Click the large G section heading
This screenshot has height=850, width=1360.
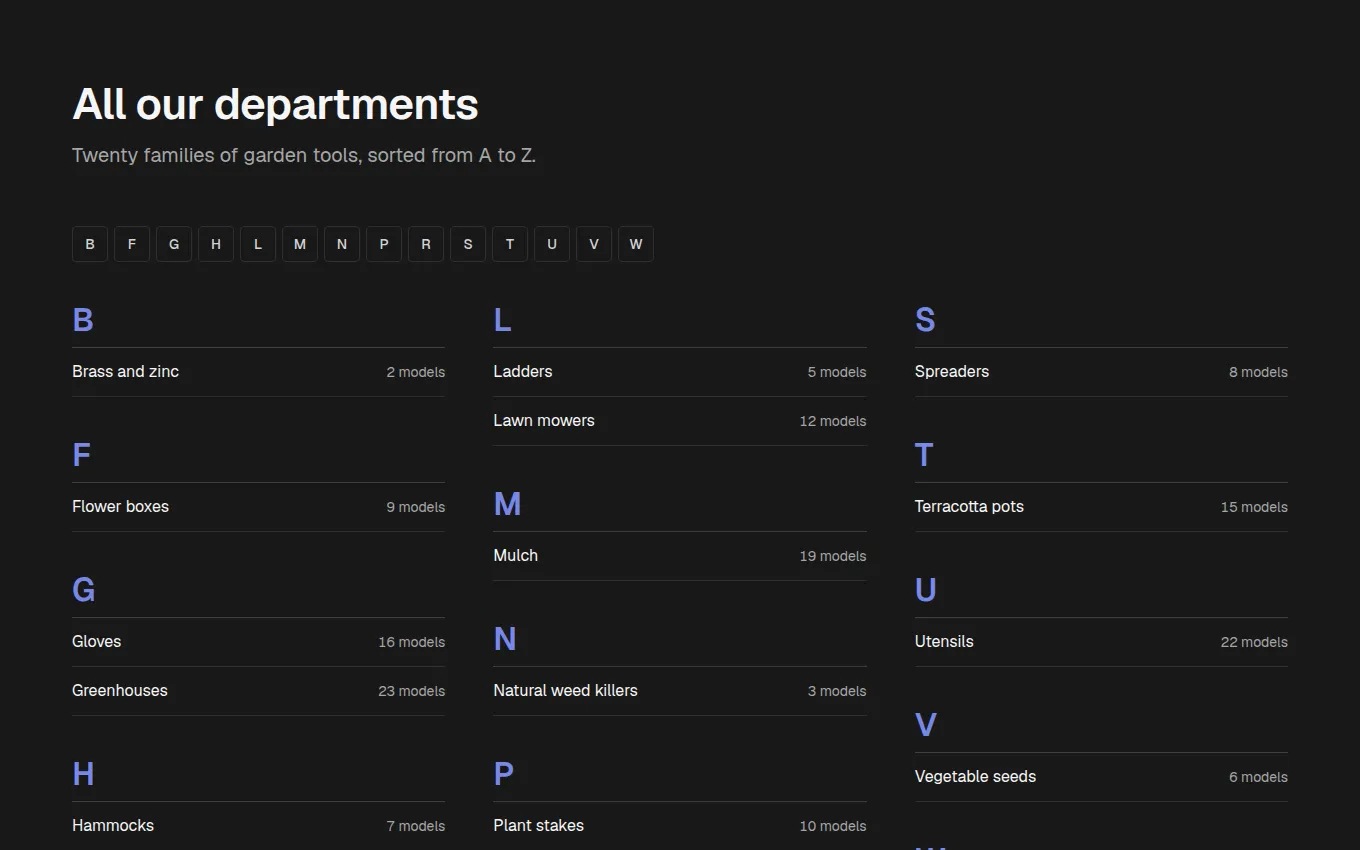(x=84, y=590)
